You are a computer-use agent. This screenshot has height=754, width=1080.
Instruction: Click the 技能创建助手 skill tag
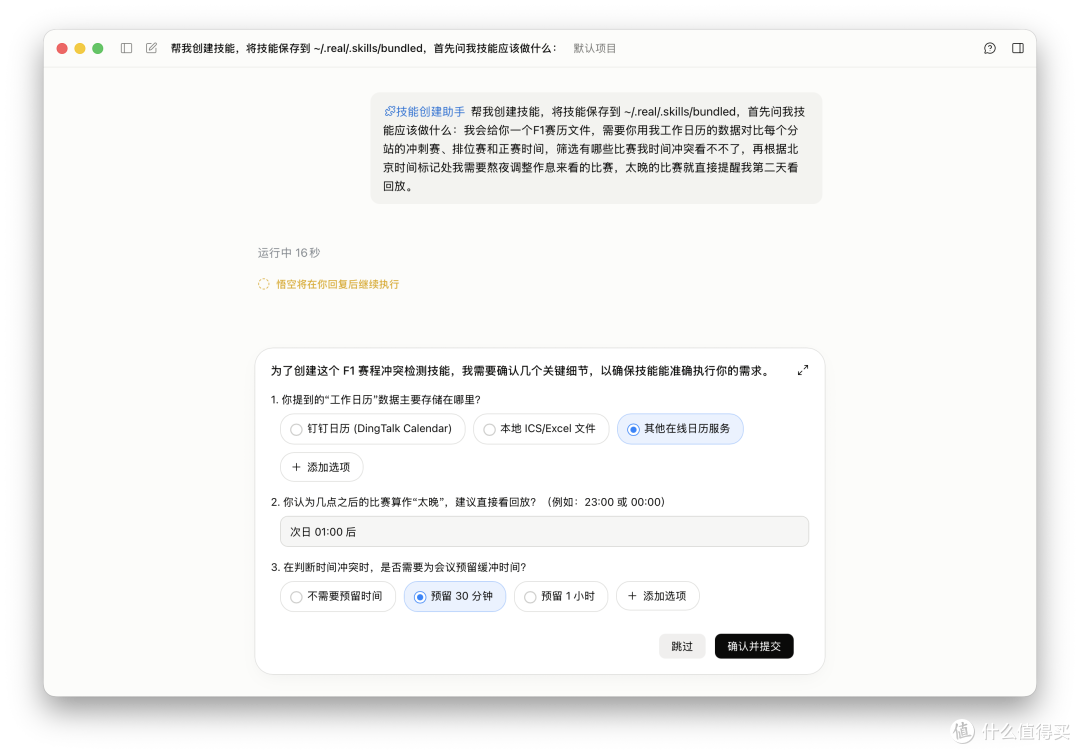[x=424, y=112]
